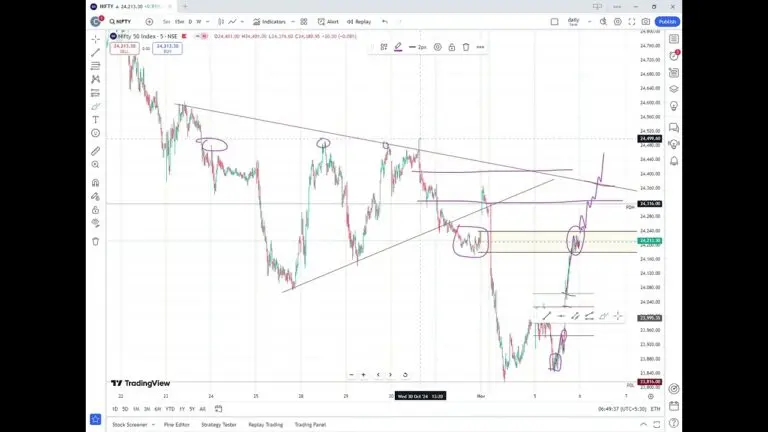This screenshot has width=768, height=432.
Task: Select the ruler measure tool
Action: [x=96, y=151]
